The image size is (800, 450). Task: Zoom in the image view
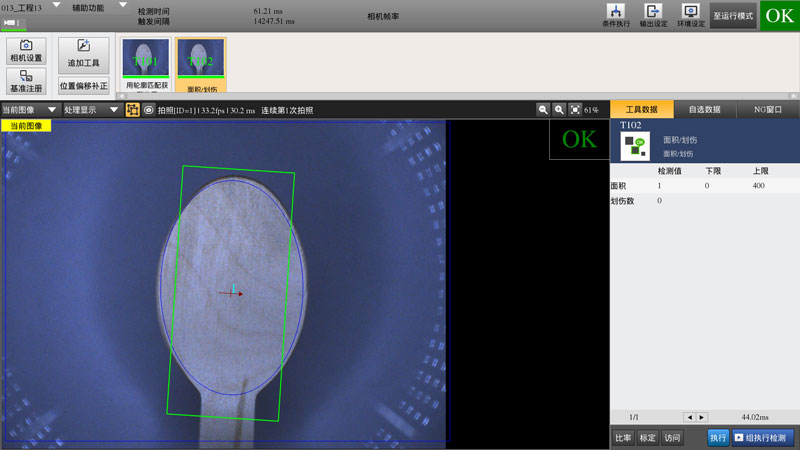560,110
